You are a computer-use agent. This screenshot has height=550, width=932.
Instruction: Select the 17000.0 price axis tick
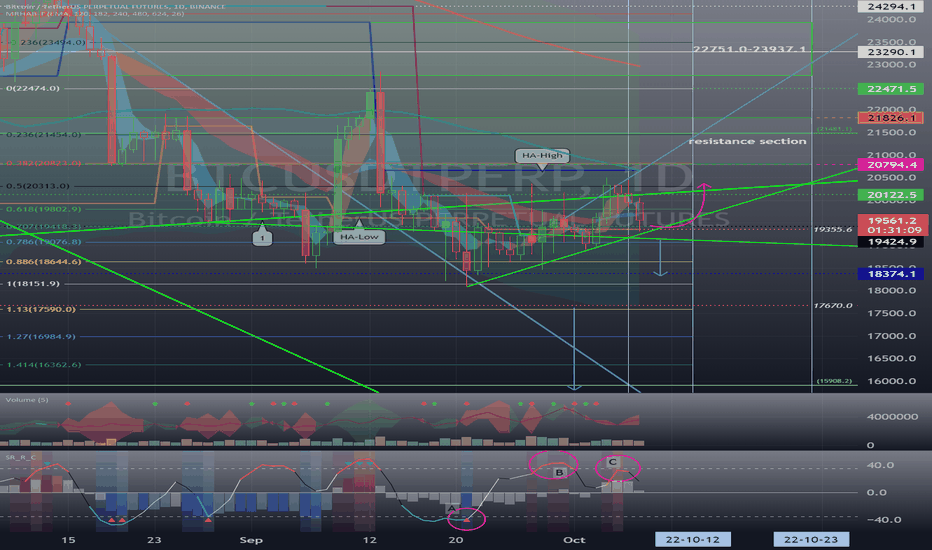(891, 336)
